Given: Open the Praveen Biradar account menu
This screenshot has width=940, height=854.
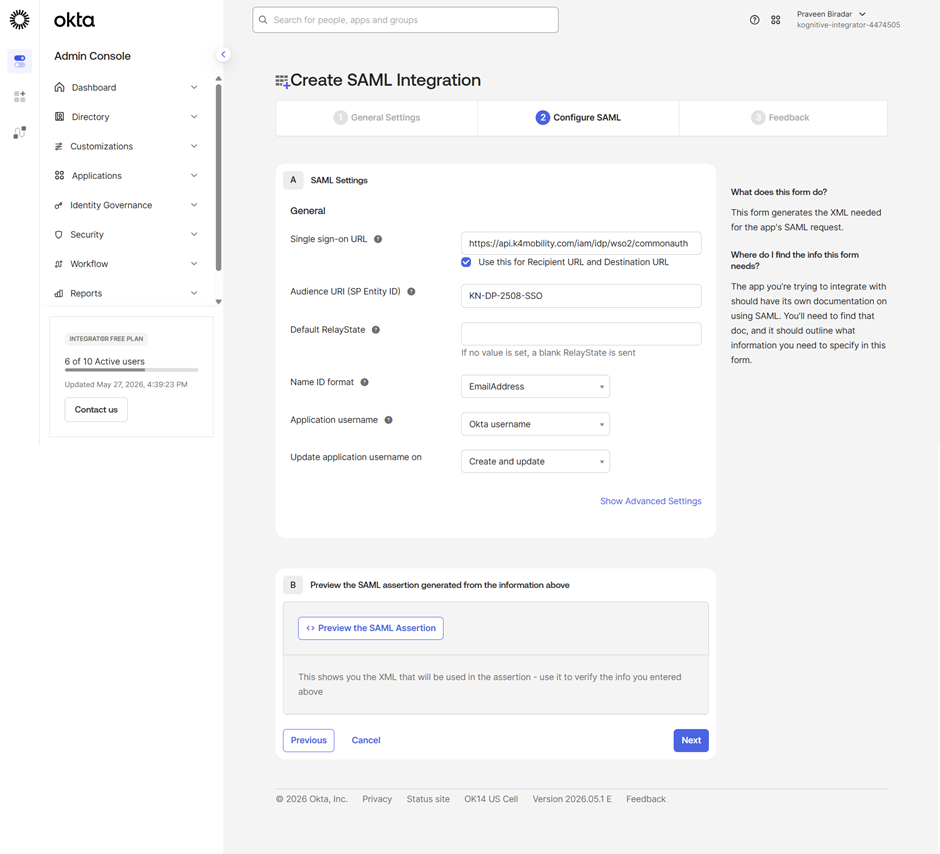Looking at the screenshot, I should pos(848,20).
